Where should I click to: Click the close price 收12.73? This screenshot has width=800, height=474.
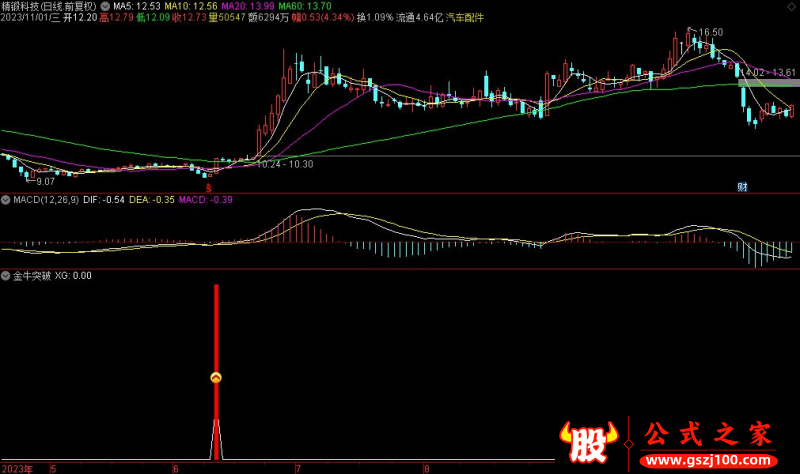click(x=189, y=17)
